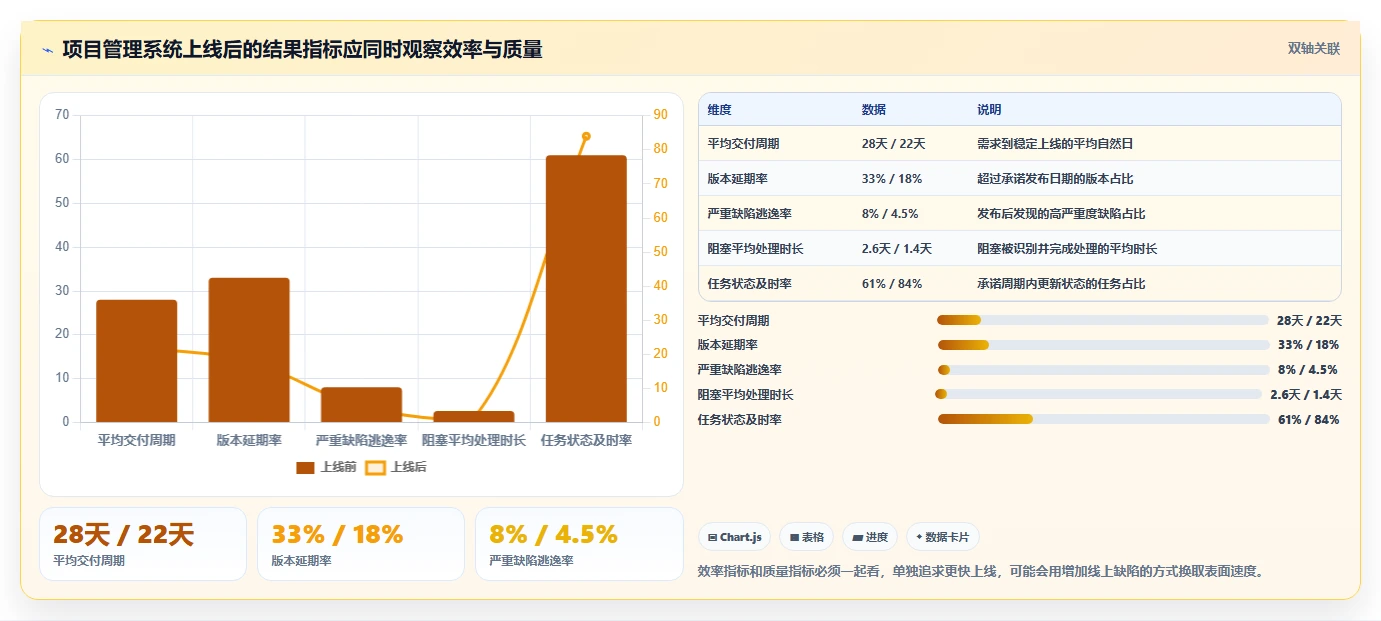
Task: Click the lightning icon beside the title
Action: click(x=48, y=50)
